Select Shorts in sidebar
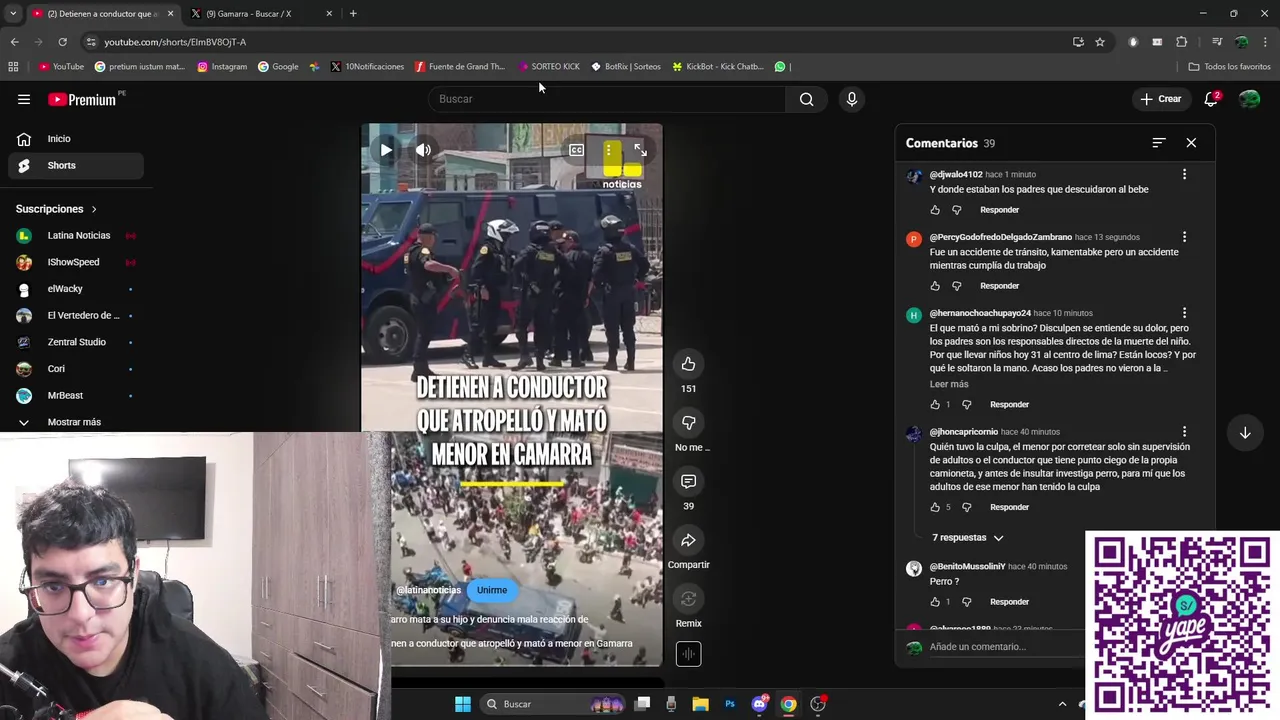 click(x=76, y=166)
